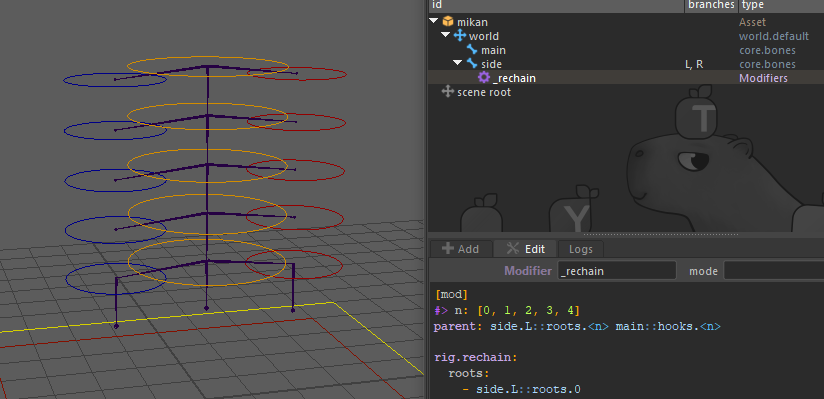Select the mikan row
Viewport: 824px width, 399px height.
(626, 22)
